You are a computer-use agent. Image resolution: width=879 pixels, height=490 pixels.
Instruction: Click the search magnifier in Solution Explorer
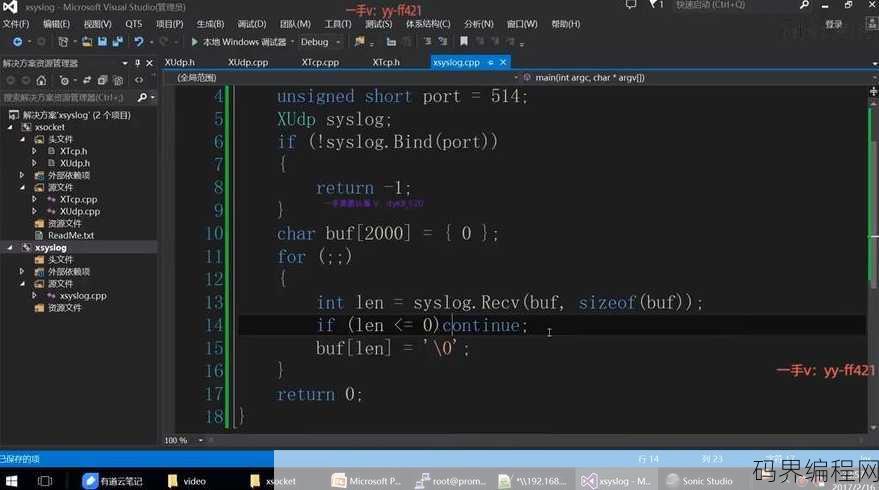(x=142, y=98)
